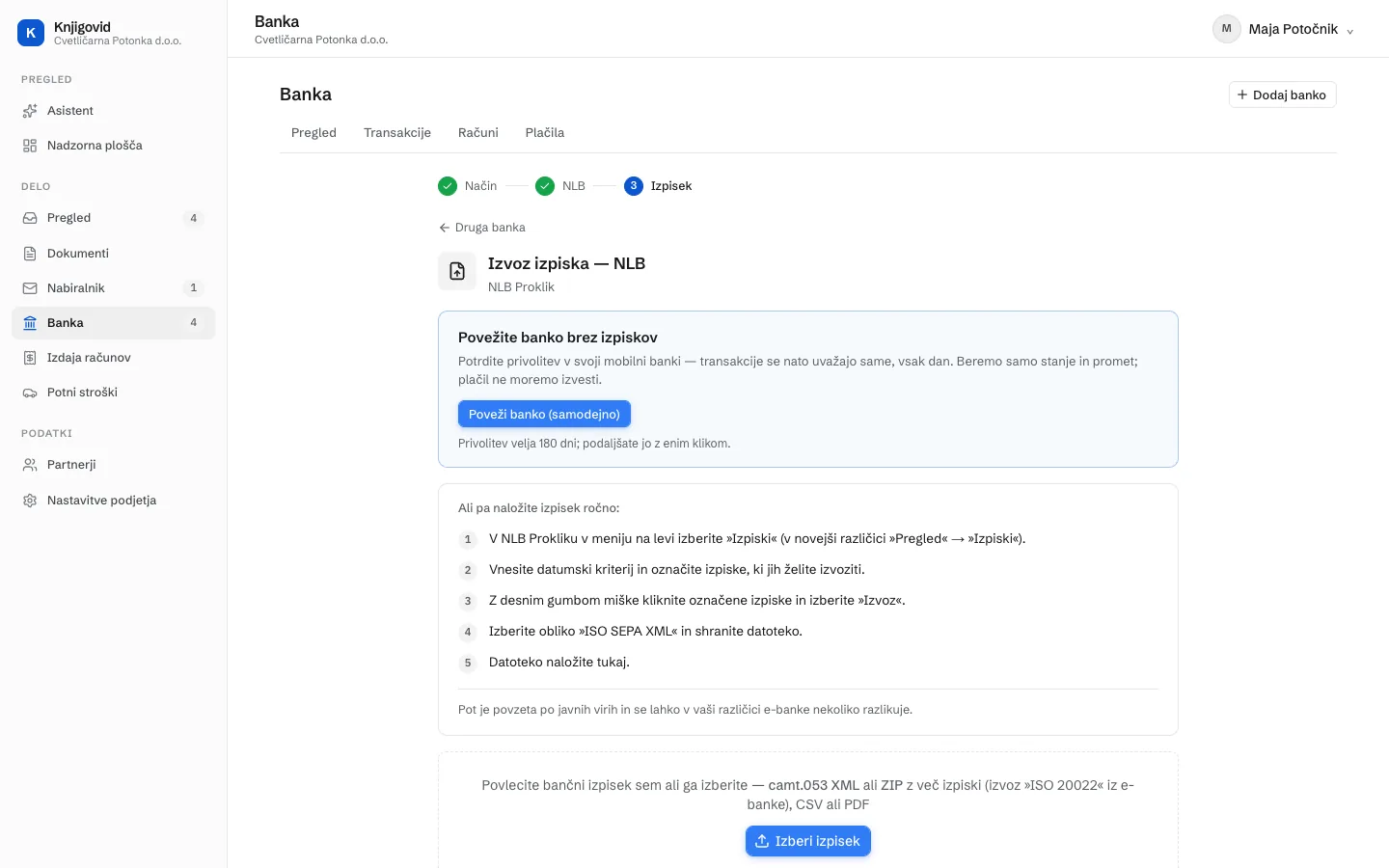Click the Nastavitve podjetja gear icon
This screenshot has height=868, width=1389.
[30, 501]
